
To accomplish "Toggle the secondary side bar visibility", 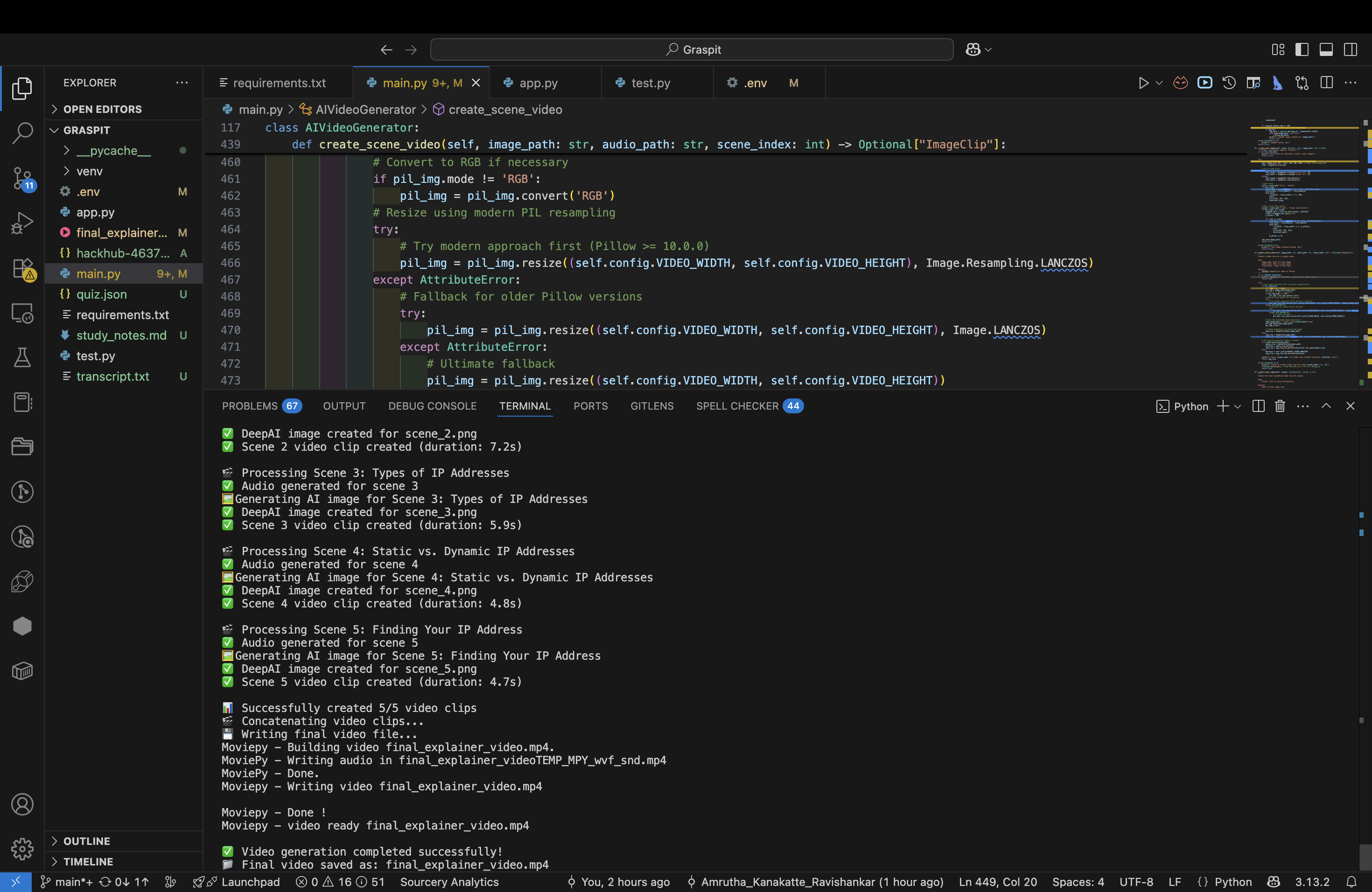I will pyautogui.click(x=1350, y=49).
